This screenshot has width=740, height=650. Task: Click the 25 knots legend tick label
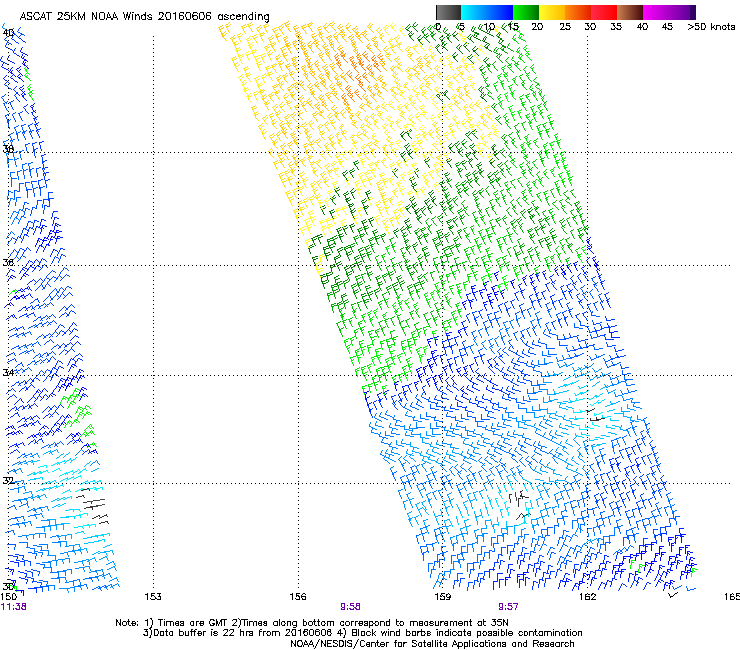pos(565,27)
